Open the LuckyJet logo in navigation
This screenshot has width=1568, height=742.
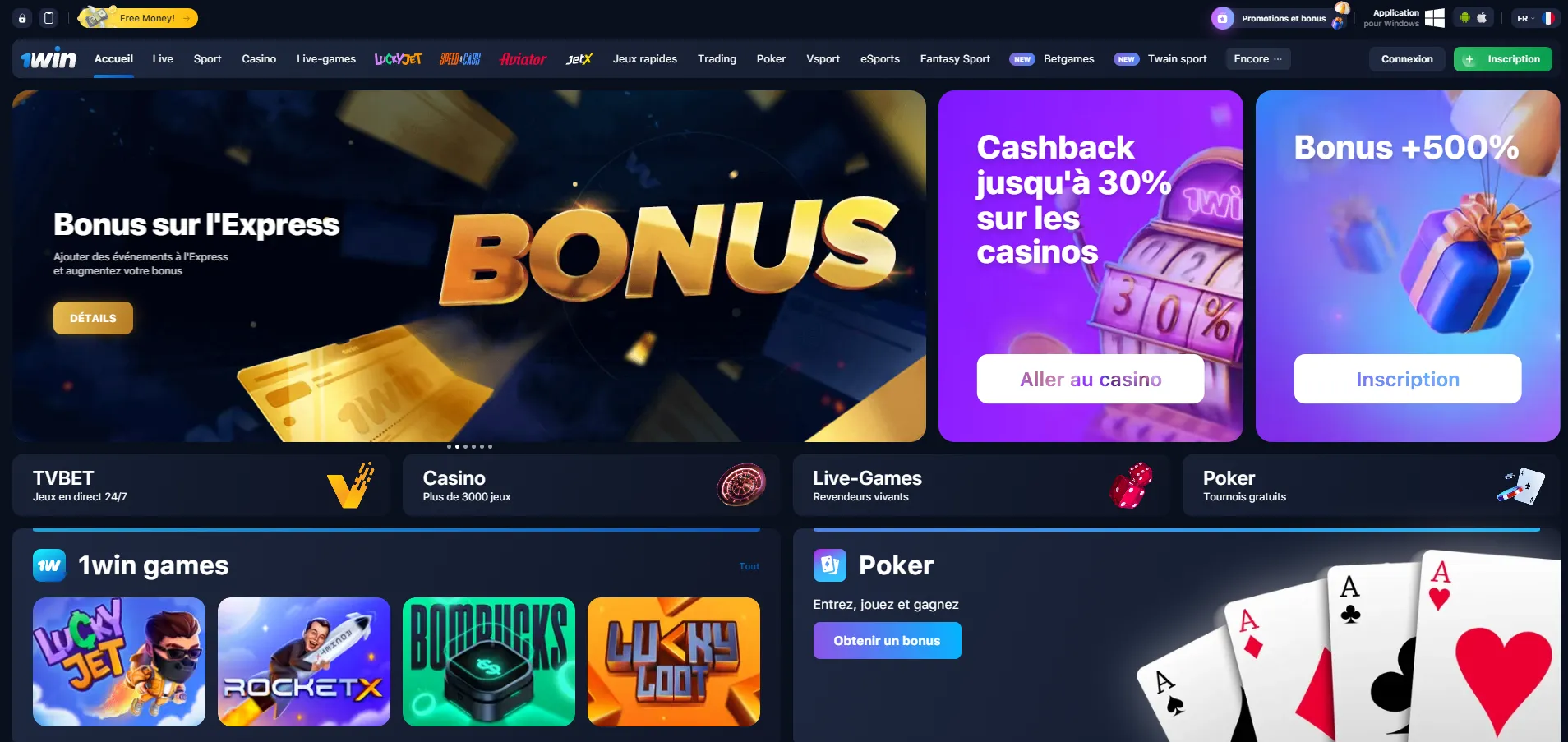pos(398,59)
